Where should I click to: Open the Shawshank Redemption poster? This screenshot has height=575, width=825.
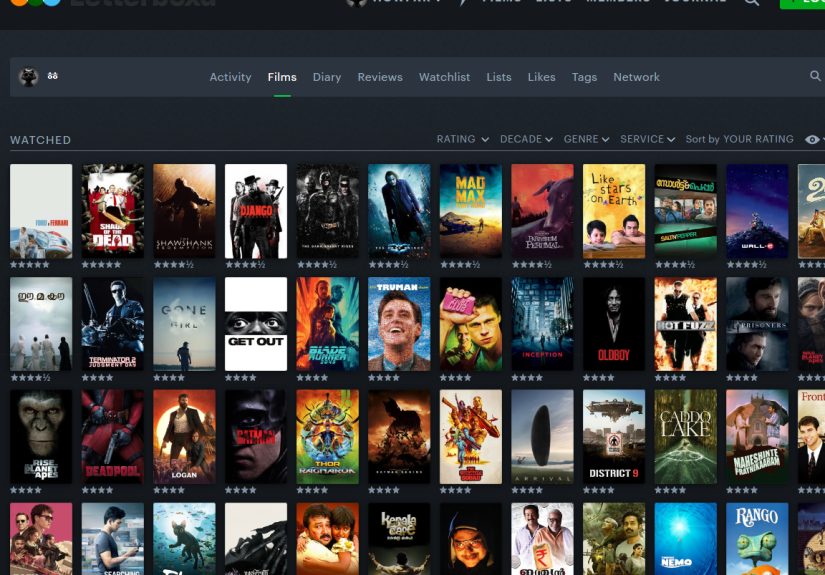[184, 211]
